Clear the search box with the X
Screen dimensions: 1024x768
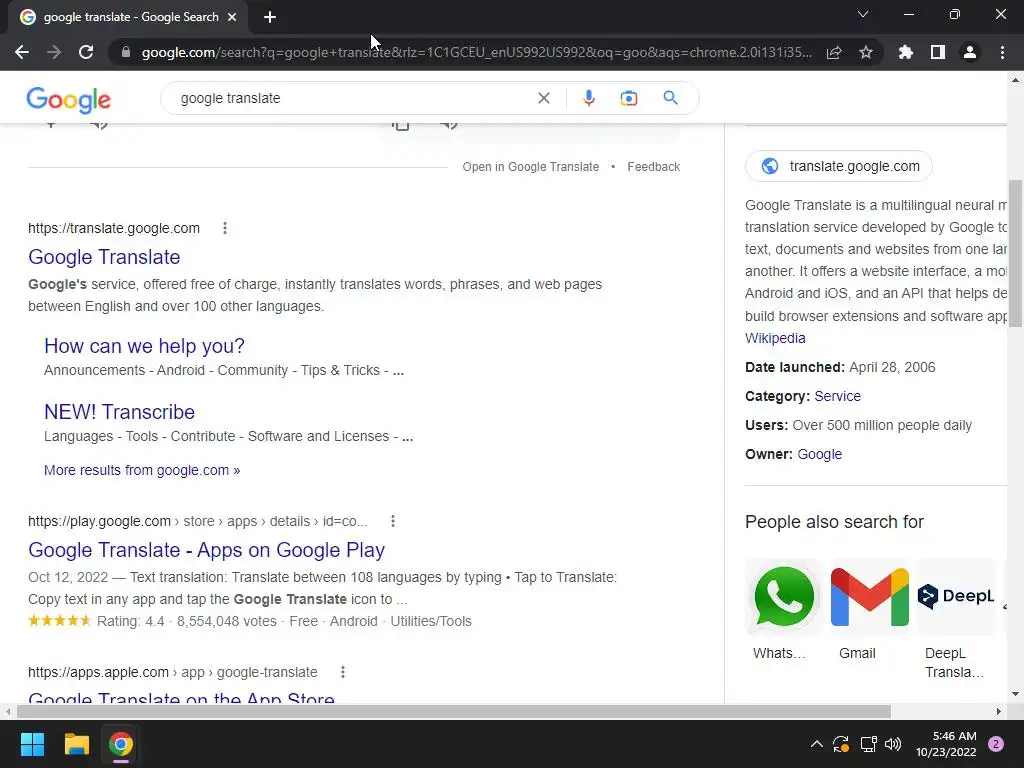[x=543, y=98]
